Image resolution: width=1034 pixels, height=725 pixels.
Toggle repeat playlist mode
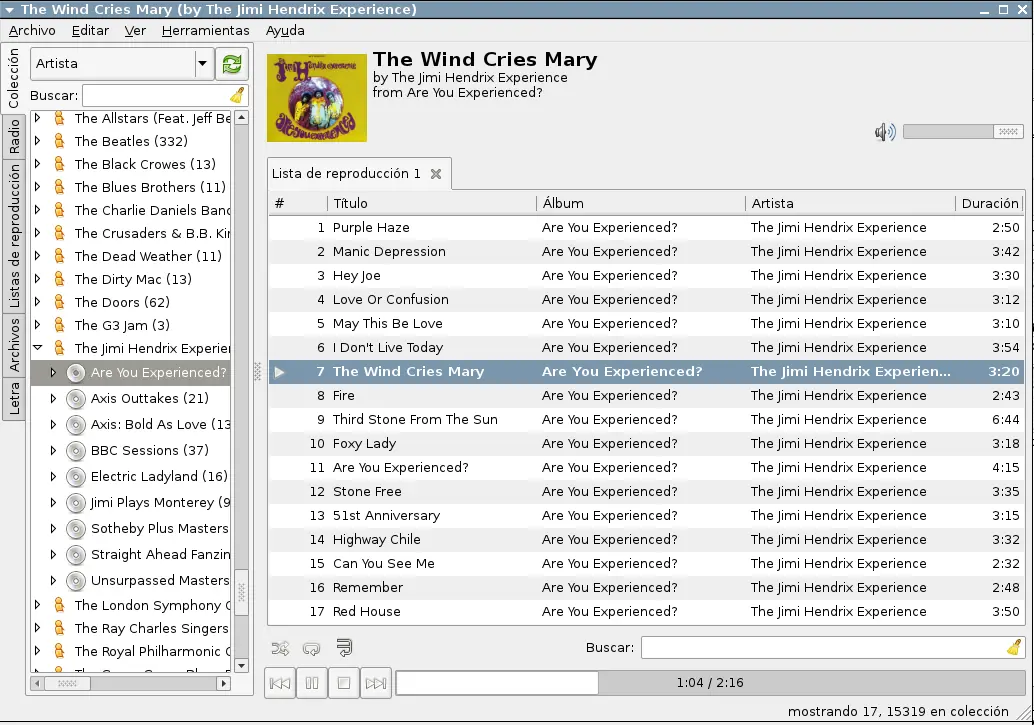tap(311, 648)
